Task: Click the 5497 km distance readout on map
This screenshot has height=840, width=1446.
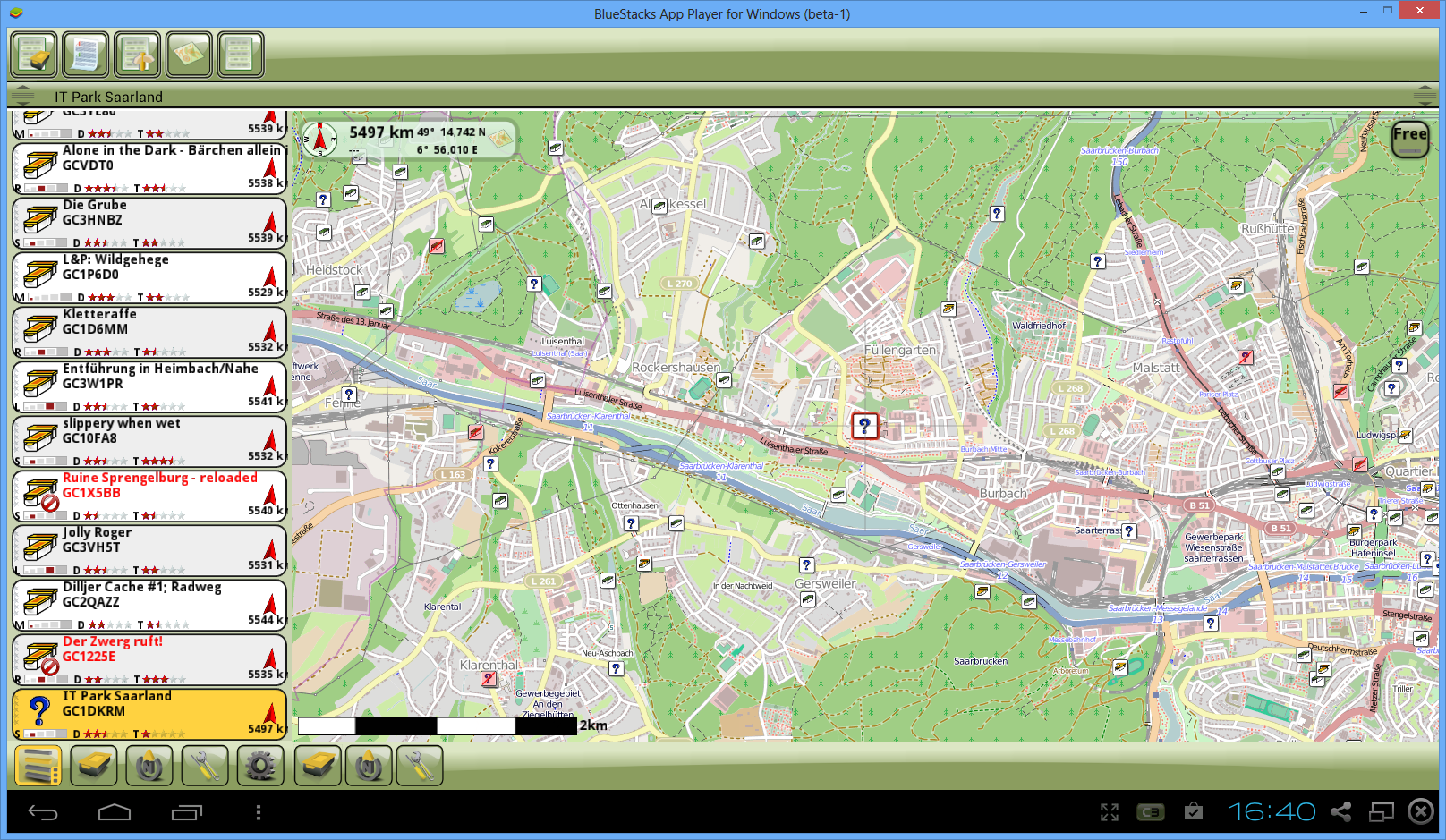Action: [x=381, y=132]
